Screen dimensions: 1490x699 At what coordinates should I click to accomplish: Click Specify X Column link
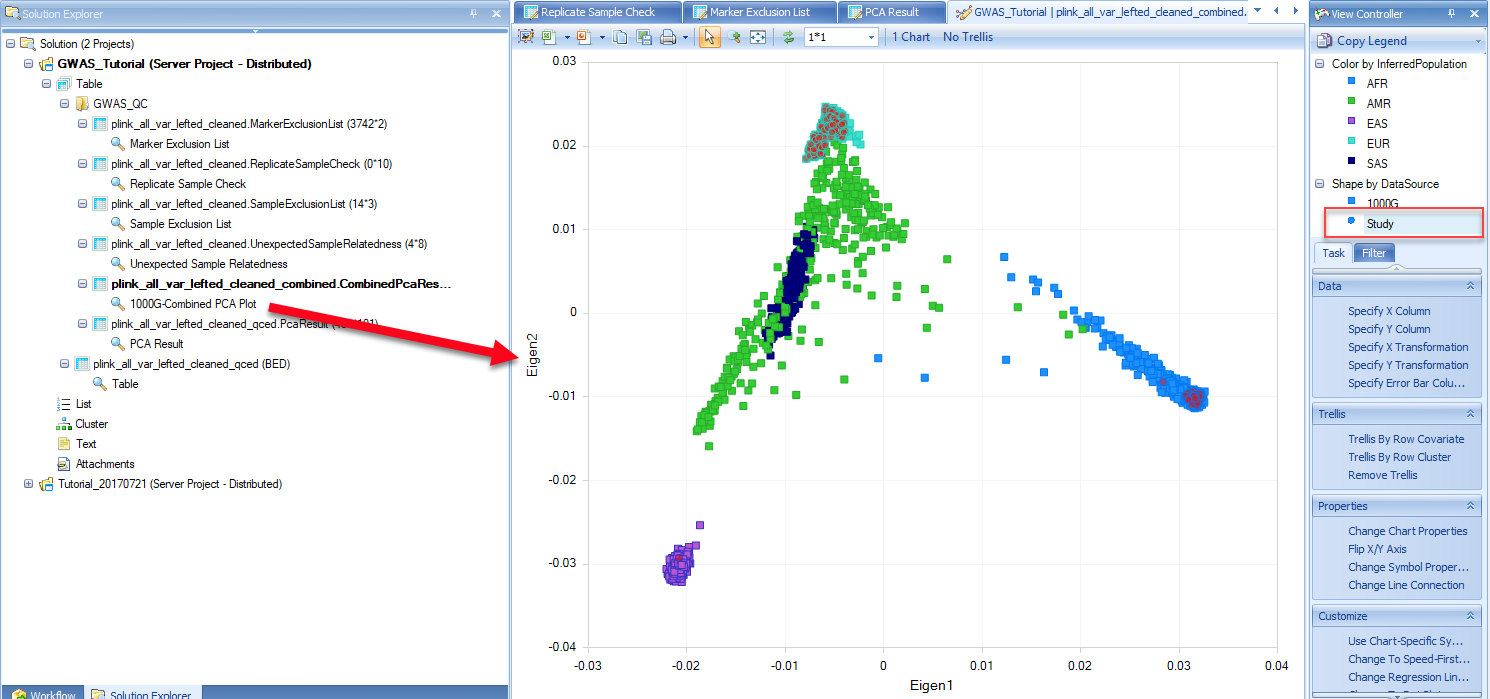pos(1389,311)
